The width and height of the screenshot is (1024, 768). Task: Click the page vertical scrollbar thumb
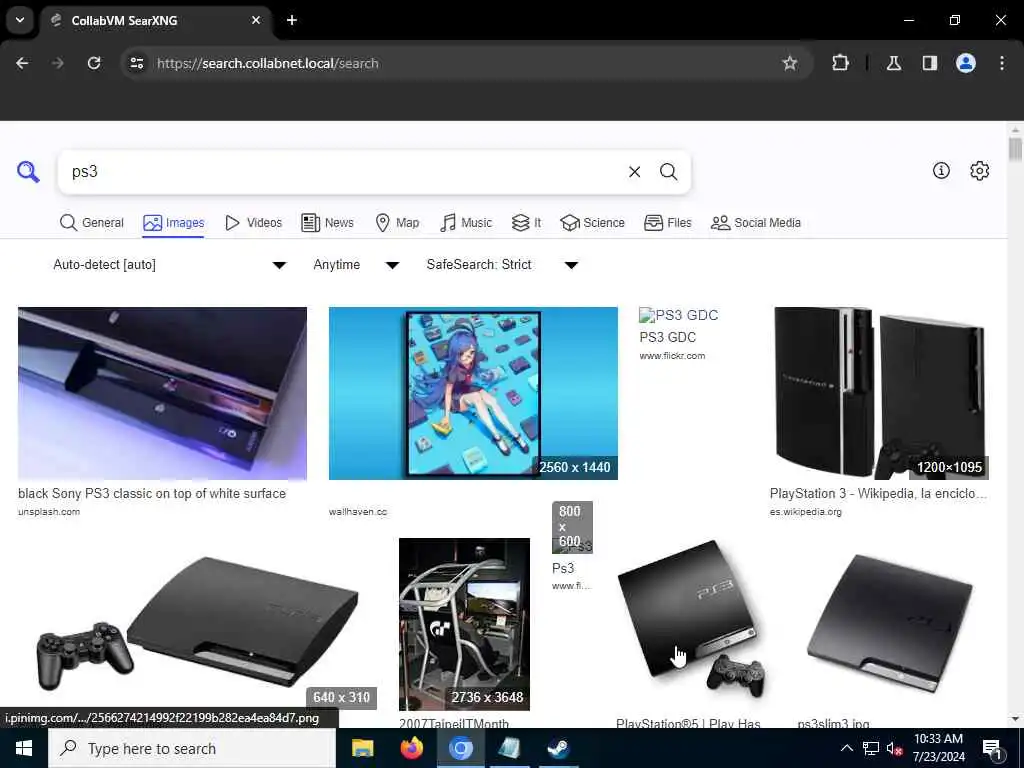1015,149
